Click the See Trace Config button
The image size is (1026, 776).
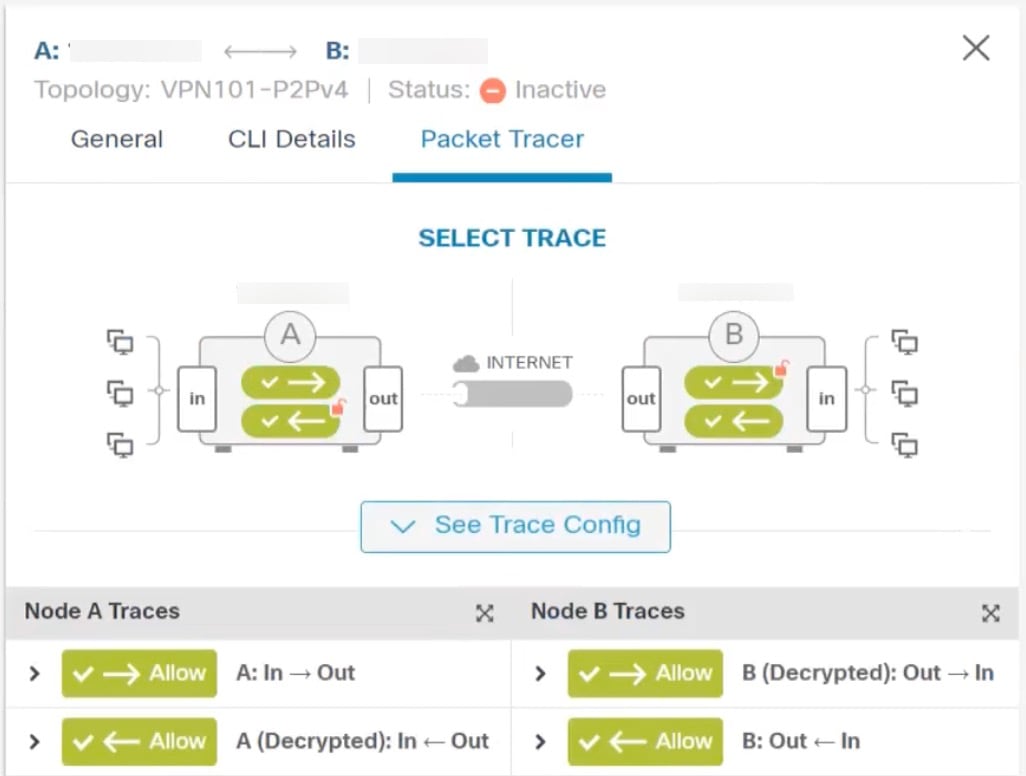(515, 525)
